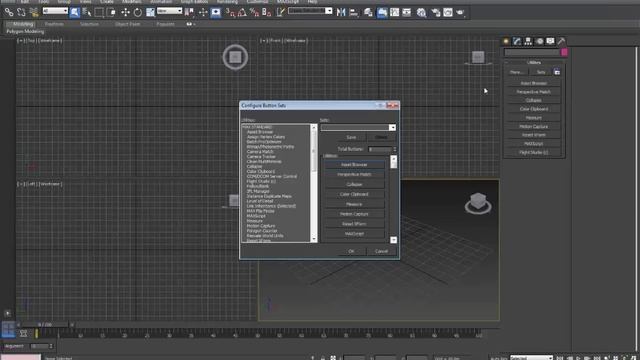Screen dimensions: 640x360
Task: Toggle Percent Snap
Action: click(x=254, y=12)
